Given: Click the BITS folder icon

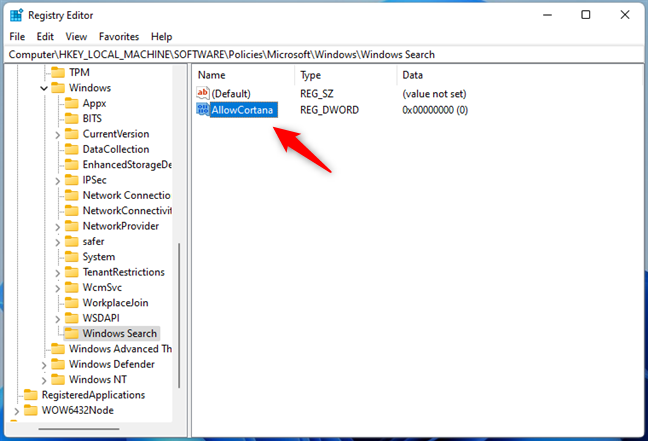Looking at the screenshot, I should pos(71,118).
